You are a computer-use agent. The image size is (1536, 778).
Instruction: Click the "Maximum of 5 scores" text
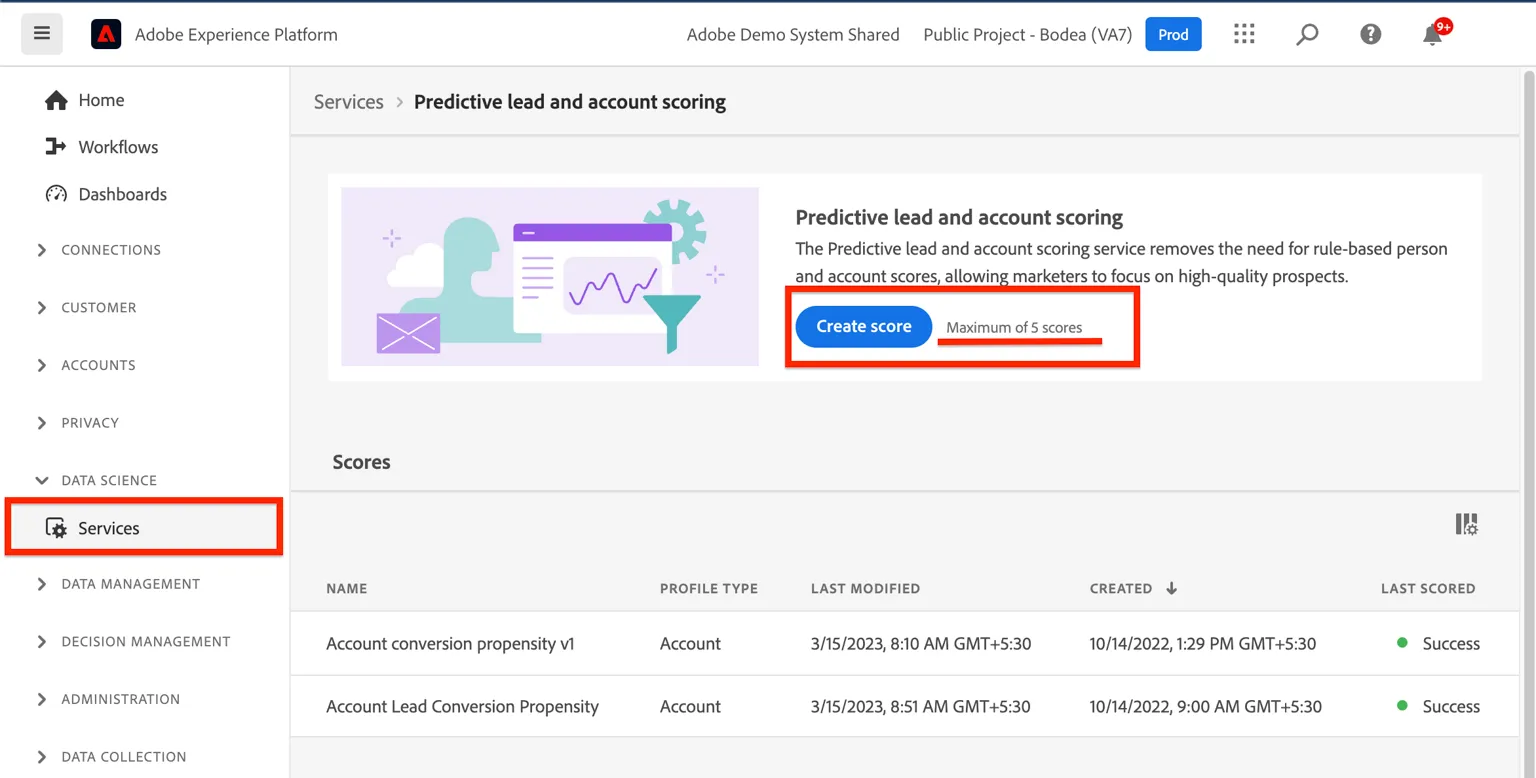(1014, 328)
